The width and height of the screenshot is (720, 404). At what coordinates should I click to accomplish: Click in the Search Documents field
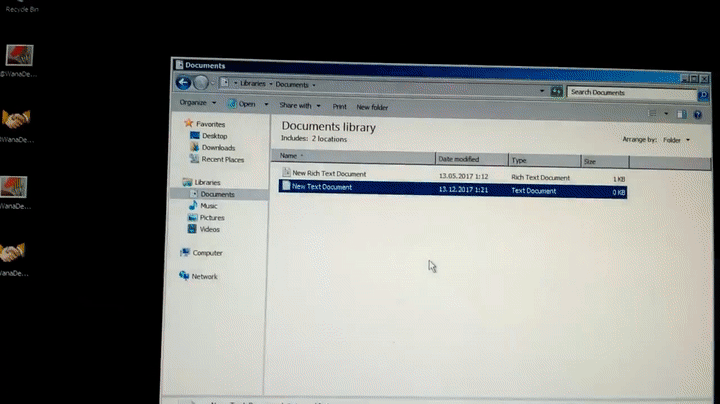632,93
